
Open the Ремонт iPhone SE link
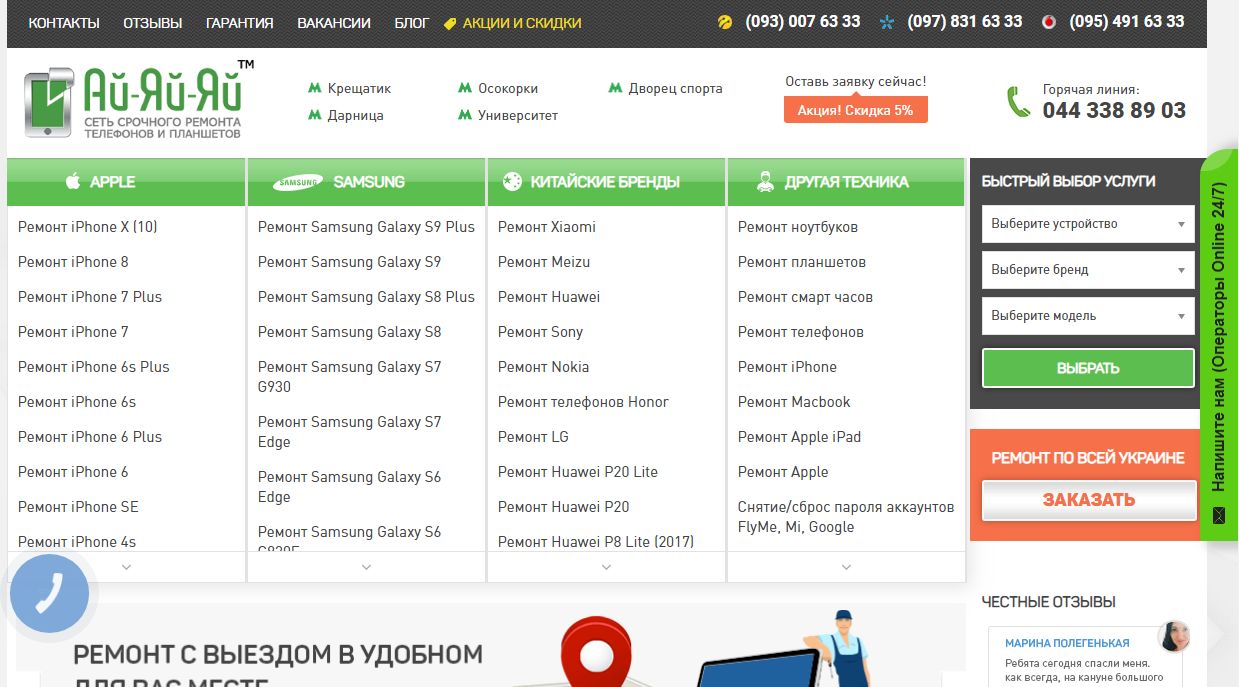[x=78, y=507]
